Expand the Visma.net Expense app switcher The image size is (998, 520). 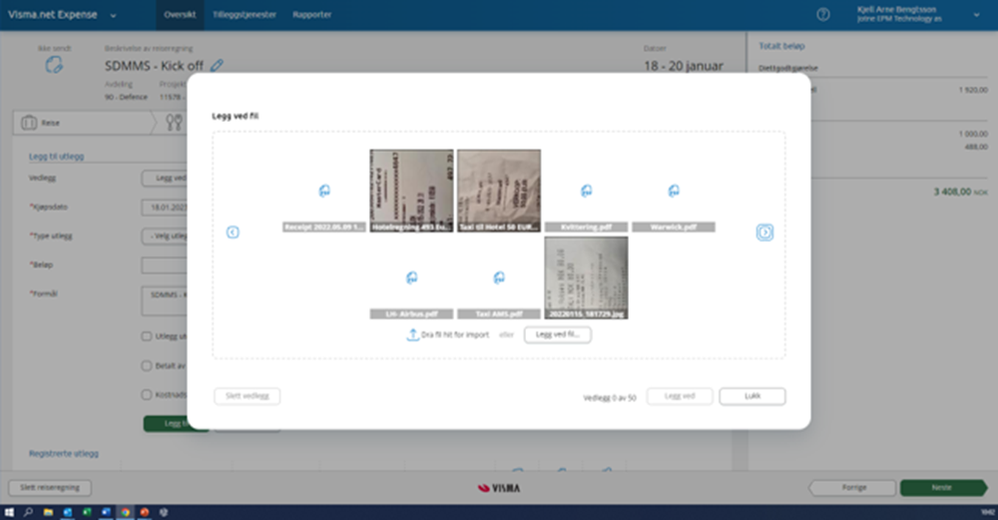pyautogui.click(x=113, y=15)
